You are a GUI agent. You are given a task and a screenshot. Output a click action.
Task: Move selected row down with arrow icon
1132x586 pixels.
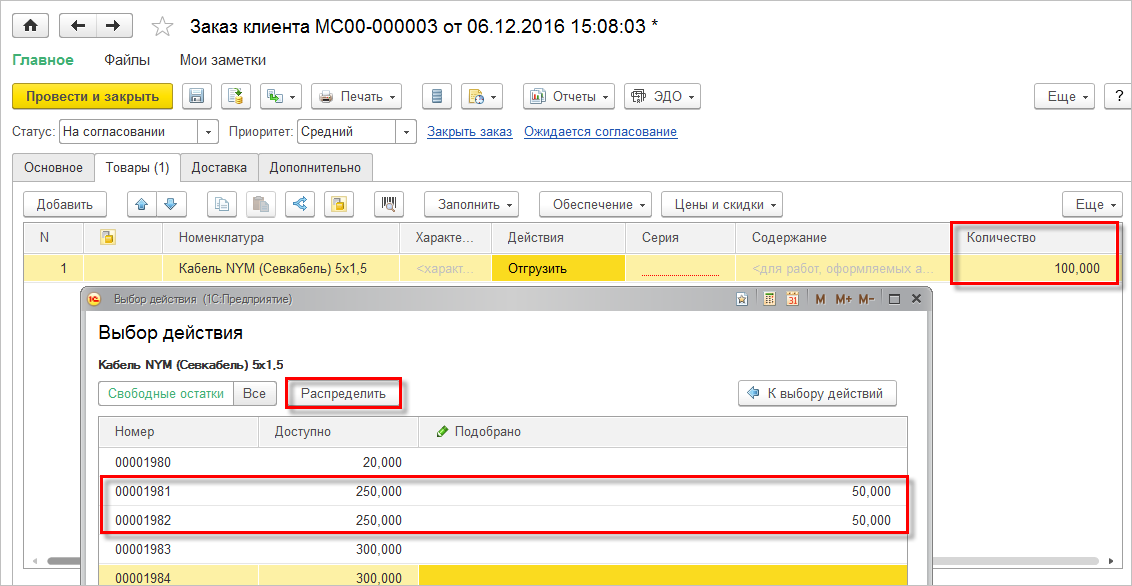(171, 204)
